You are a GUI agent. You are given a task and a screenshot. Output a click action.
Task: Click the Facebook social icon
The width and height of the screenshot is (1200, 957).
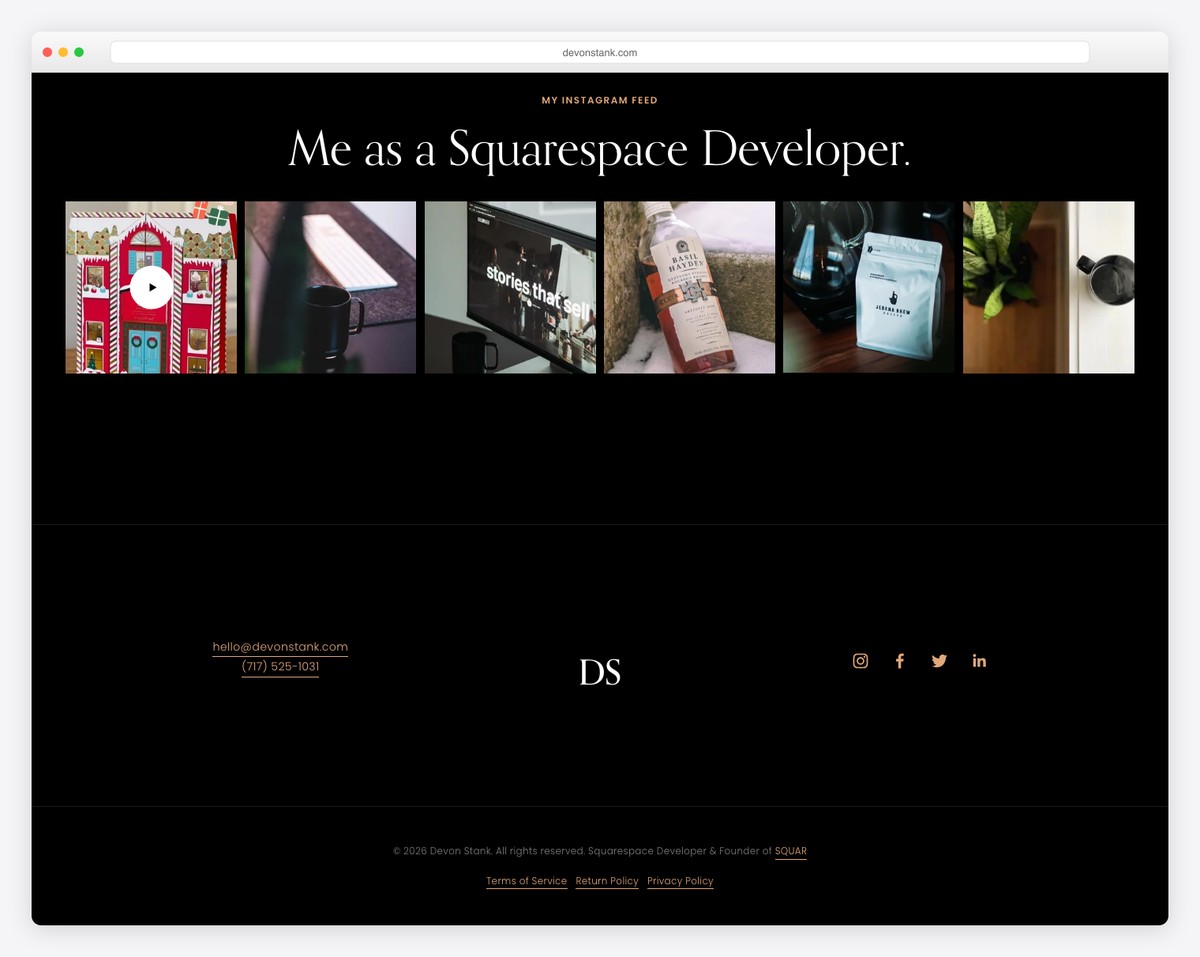coord(899,660)
